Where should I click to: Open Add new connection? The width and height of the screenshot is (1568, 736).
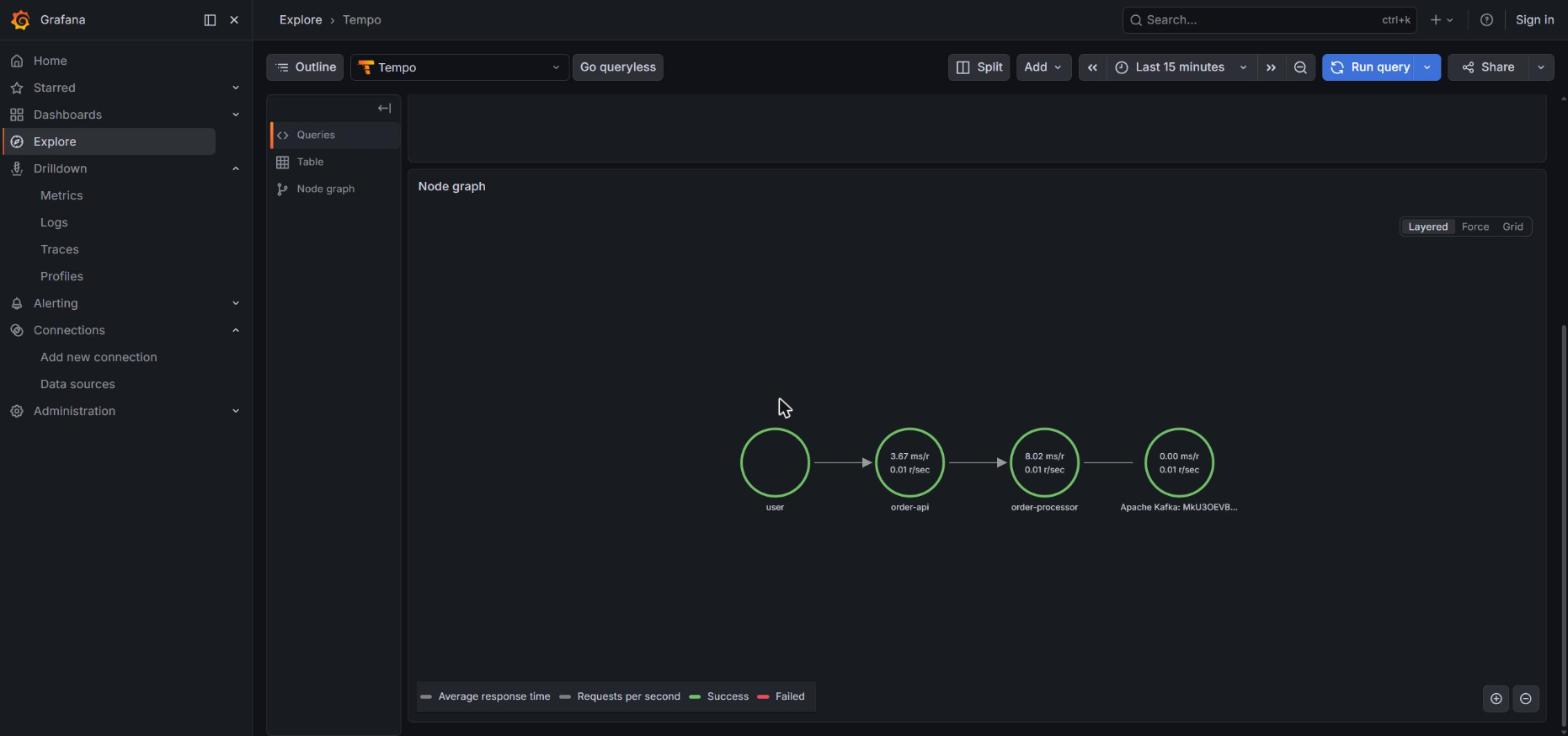[x=98, y=358]
